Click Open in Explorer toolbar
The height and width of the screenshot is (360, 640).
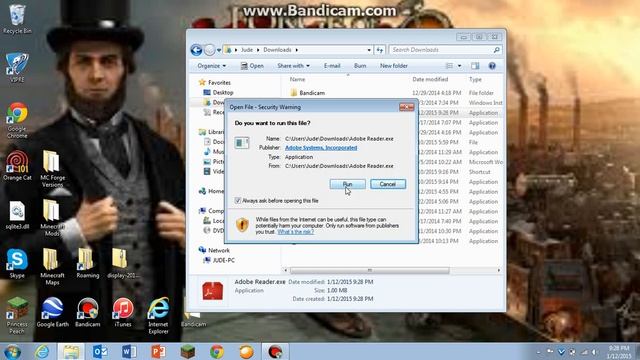pos(252,66)
